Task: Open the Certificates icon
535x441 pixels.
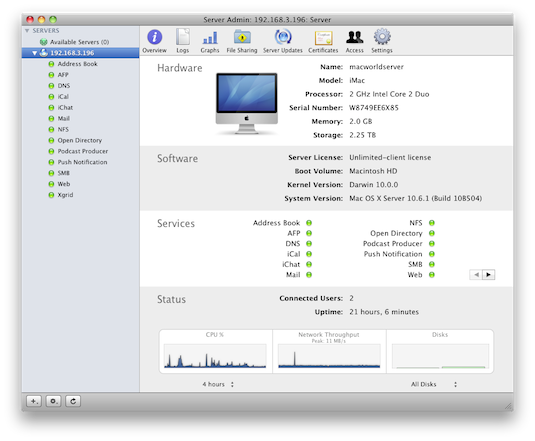Action: coord(323,38)
